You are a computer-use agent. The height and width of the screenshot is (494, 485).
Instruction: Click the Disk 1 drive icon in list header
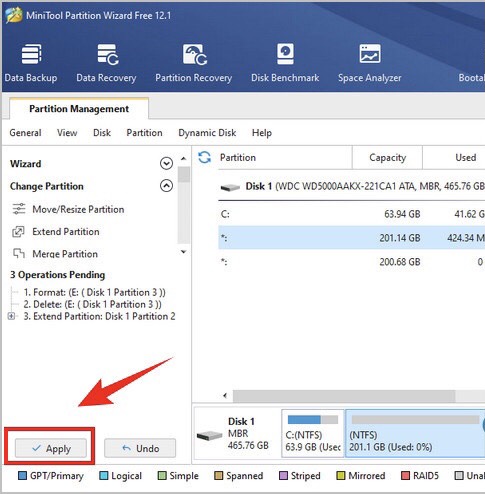tap(230, 187)
